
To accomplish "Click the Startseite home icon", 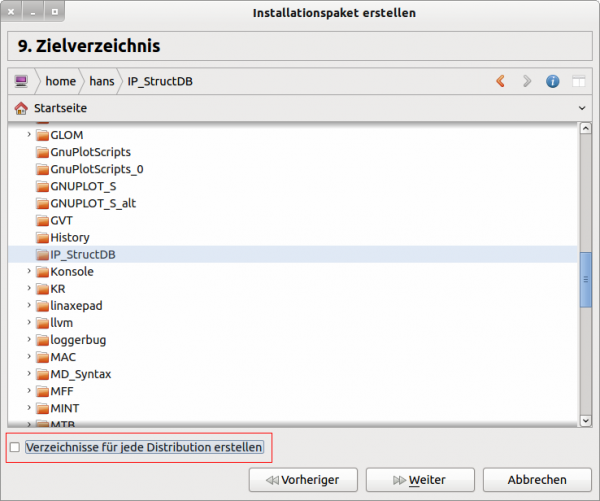I will pos(21,107).
